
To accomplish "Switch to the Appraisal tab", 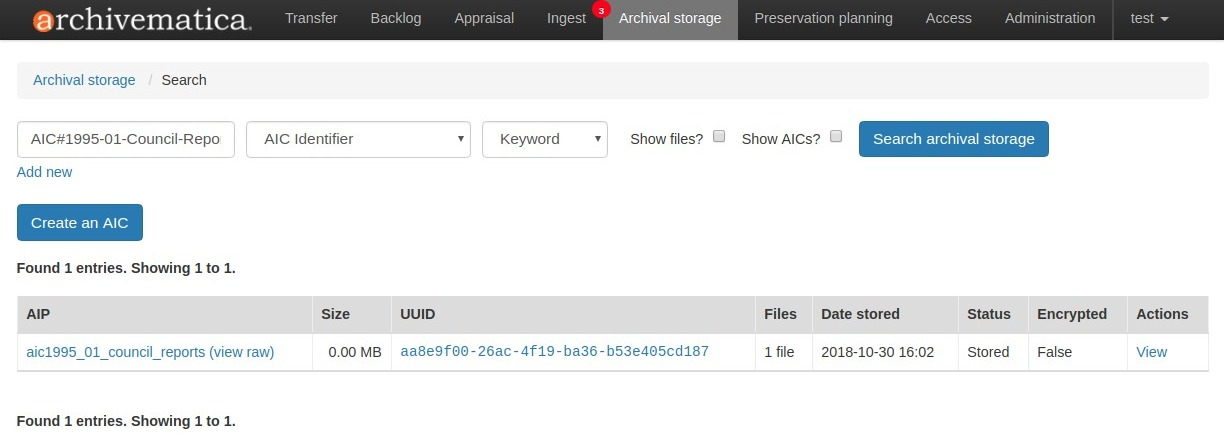I will point(484,18).
